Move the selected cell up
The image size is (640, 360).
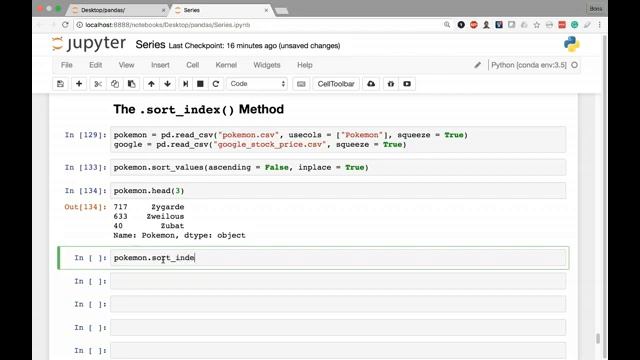tap(151, 84)
